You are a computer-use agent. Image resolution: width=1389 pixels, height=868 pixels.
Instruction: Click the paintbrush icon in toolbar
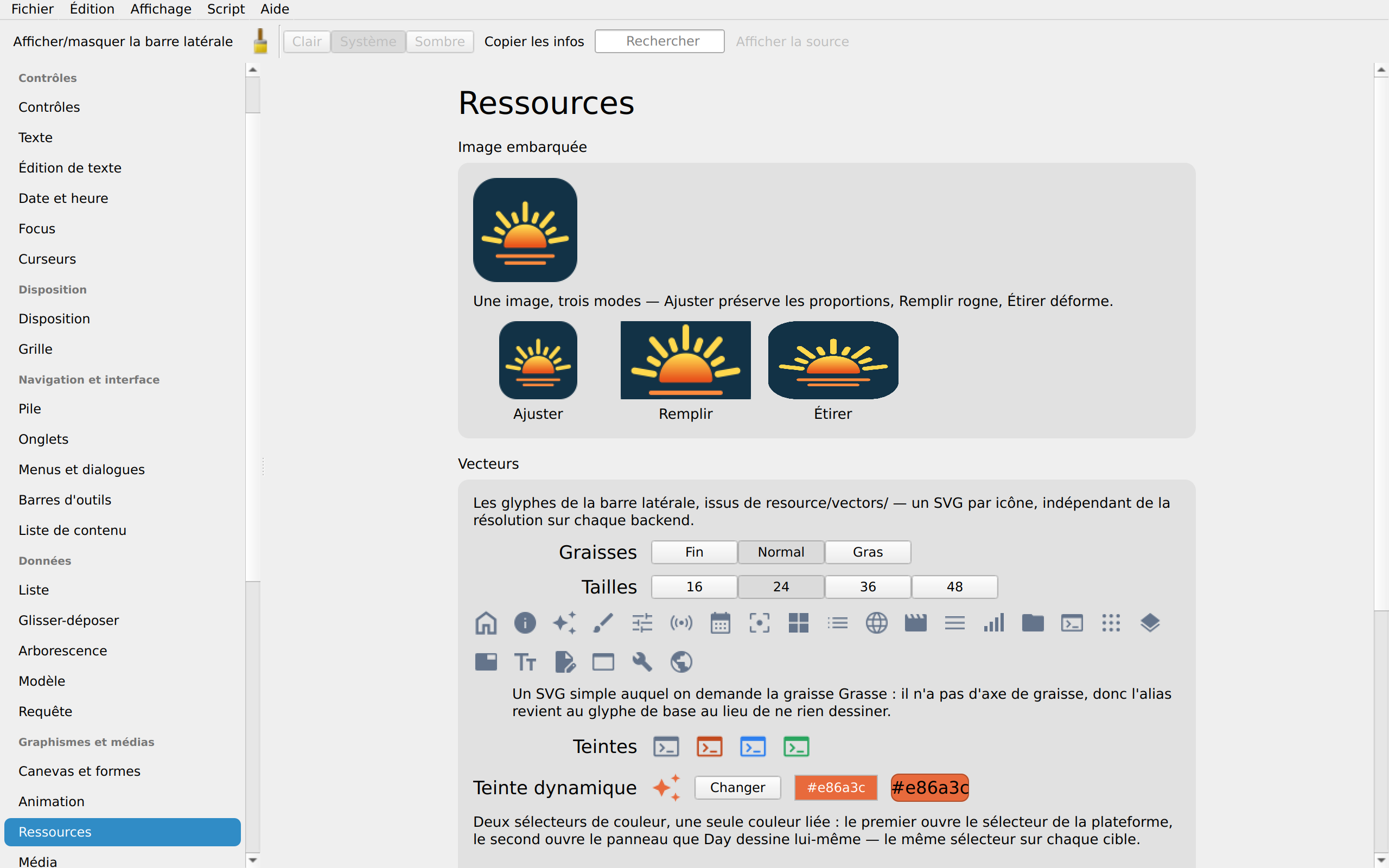tap(260, 41)
